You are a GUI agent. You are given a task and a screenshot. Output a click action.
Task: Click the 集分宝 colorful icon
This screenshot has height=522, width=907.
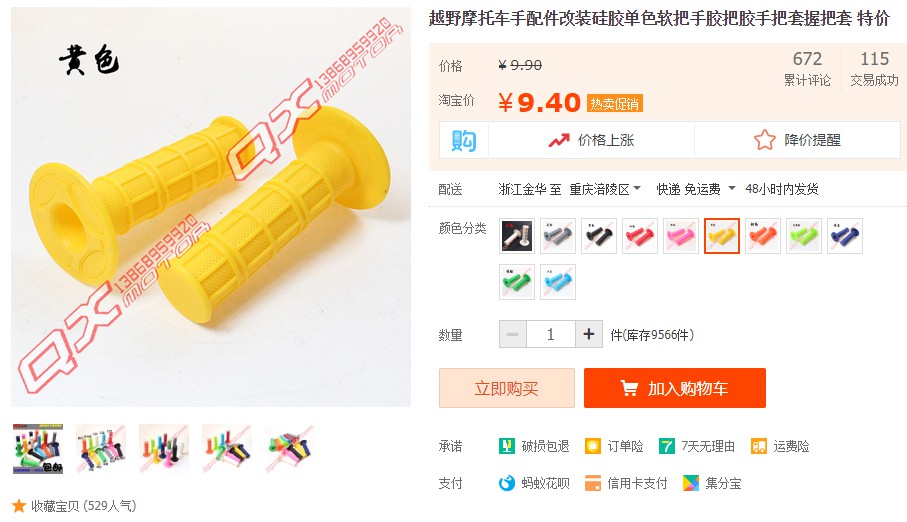tap(691, 483)
